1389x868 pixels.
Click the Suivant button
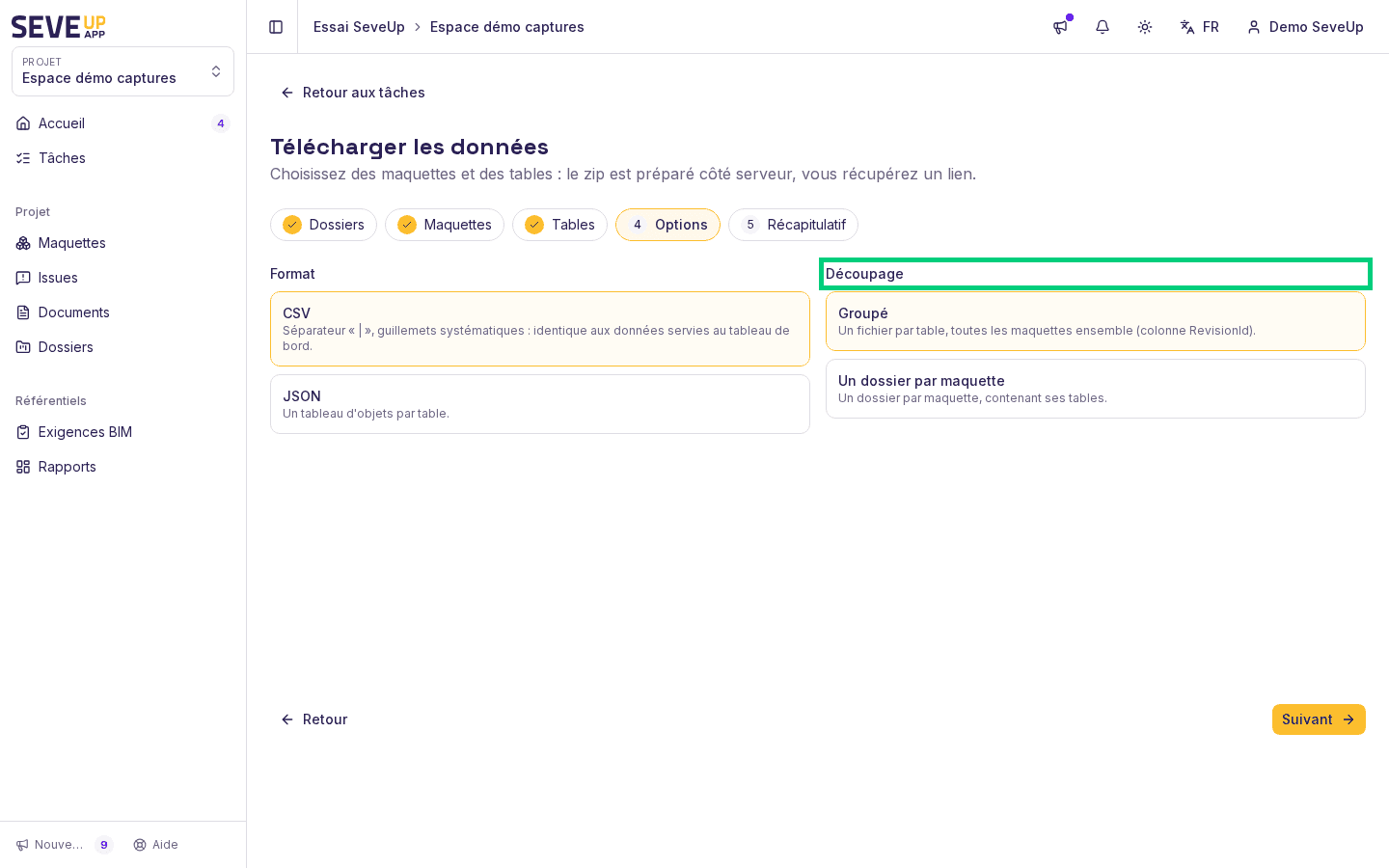[x=1319, y=719]
